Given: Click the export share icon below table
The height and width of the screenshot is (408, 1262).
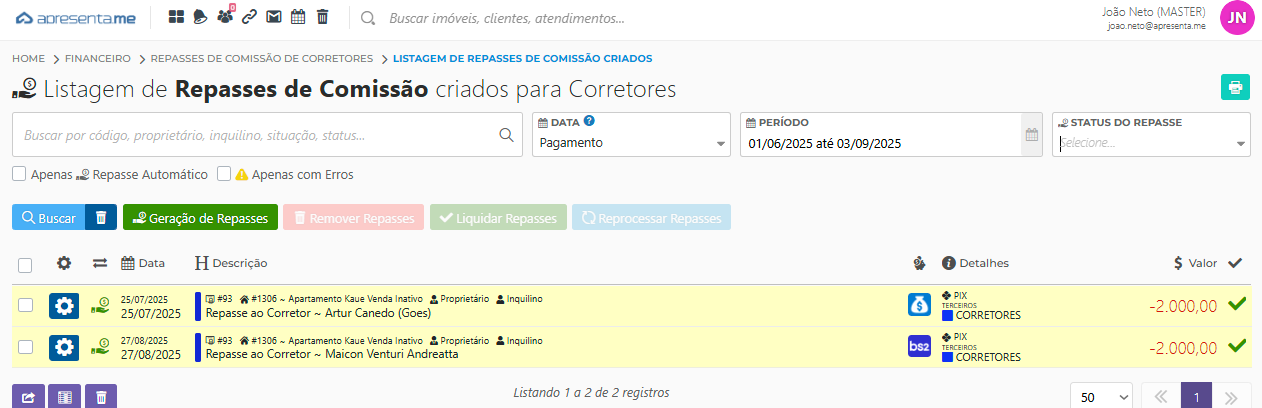Looking at the screenshot, I should point(28,397).
